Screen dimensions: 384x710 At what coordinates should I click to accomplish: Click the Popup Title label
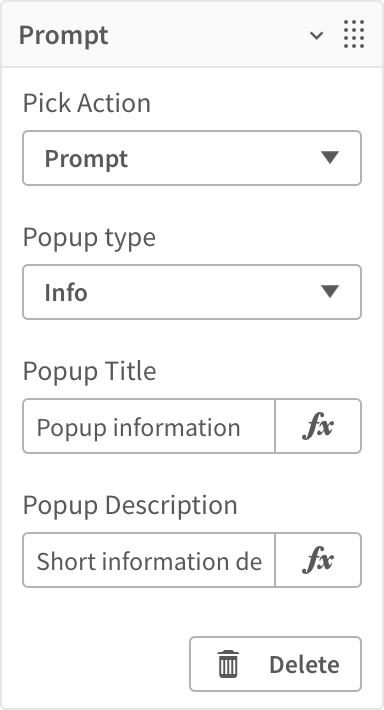coord(90,371)
